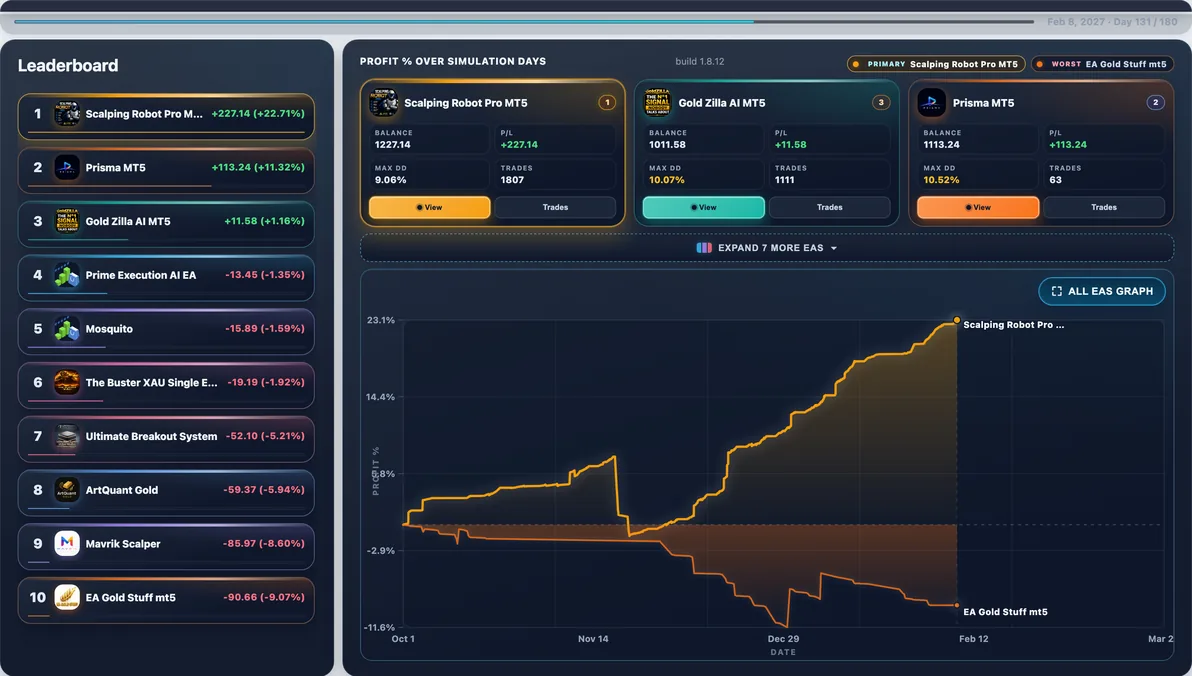Click the orange dot in the WORST pill

[1040, 64]
